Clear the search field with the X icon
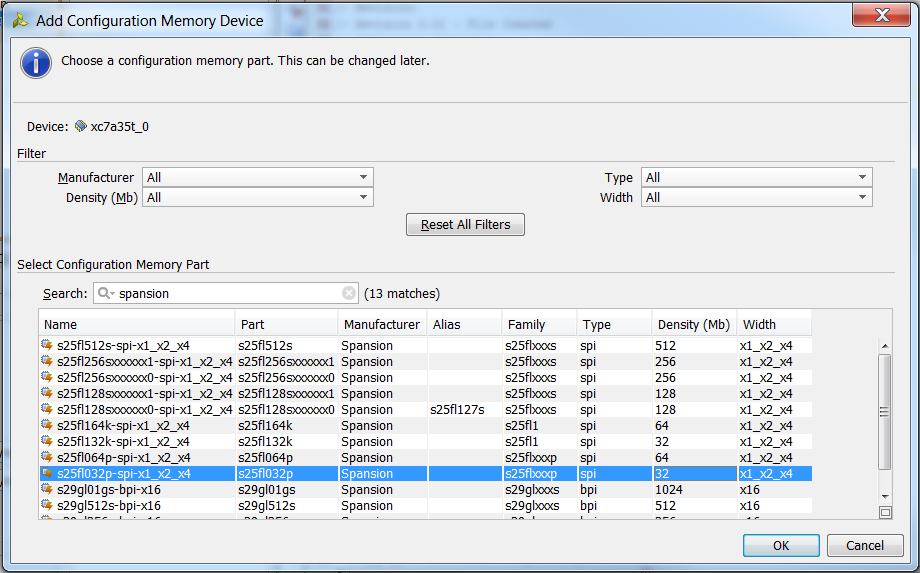The image size is (920, 573). (349, 293)
